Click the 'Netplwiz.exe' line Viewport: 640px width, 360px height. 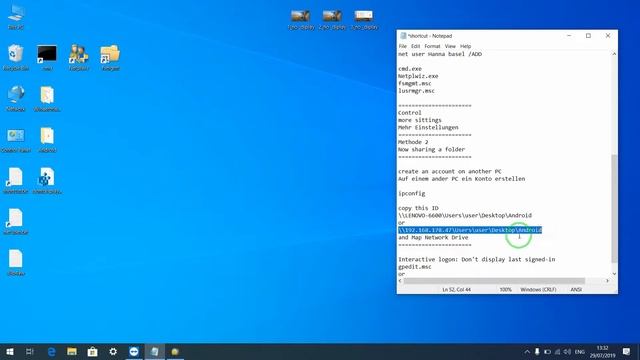(x=418, y=76)
